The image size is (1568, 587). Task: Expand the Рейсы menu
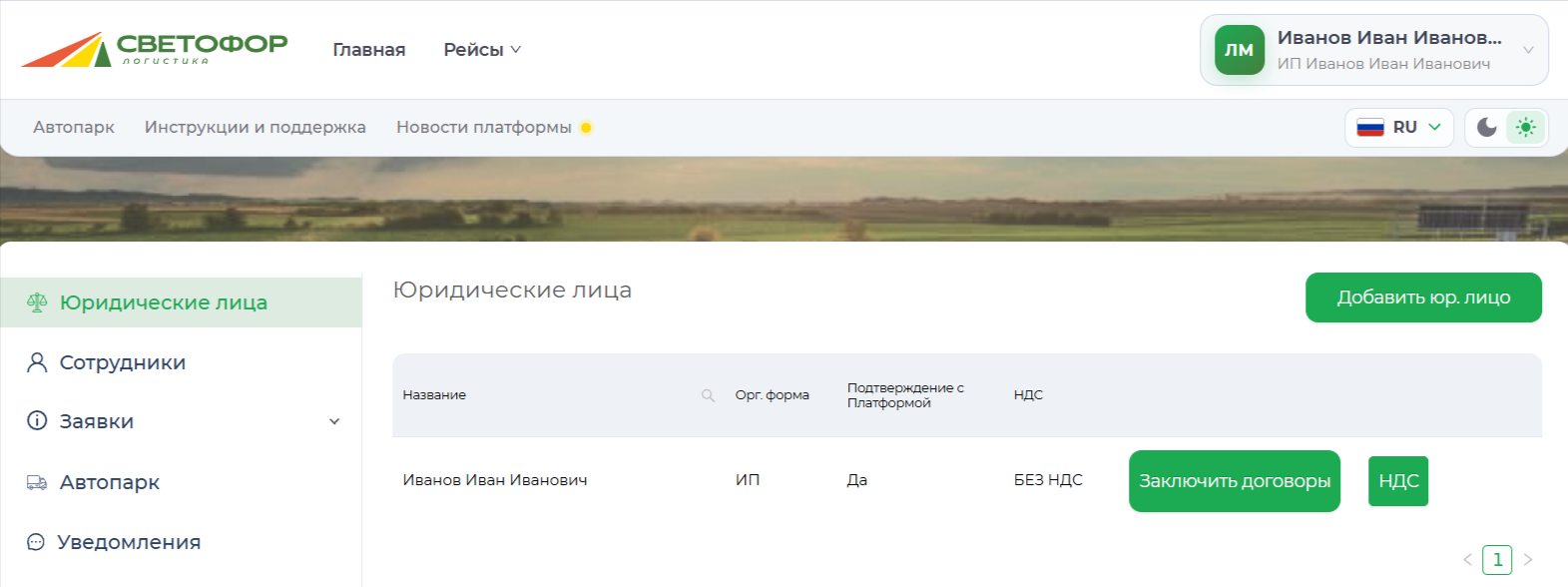pyautogui.click(x=482, y=50)
